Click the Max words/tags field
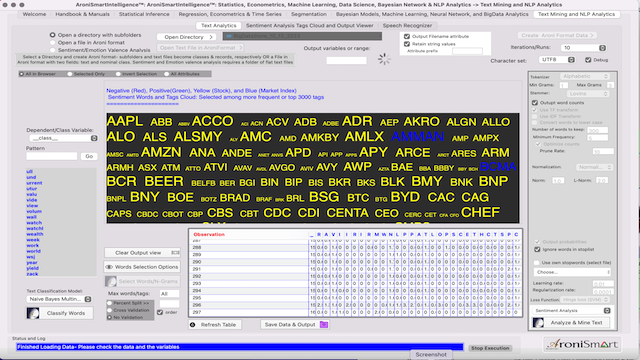The height and width of the screenshot is (360, 640). point(169,293)
